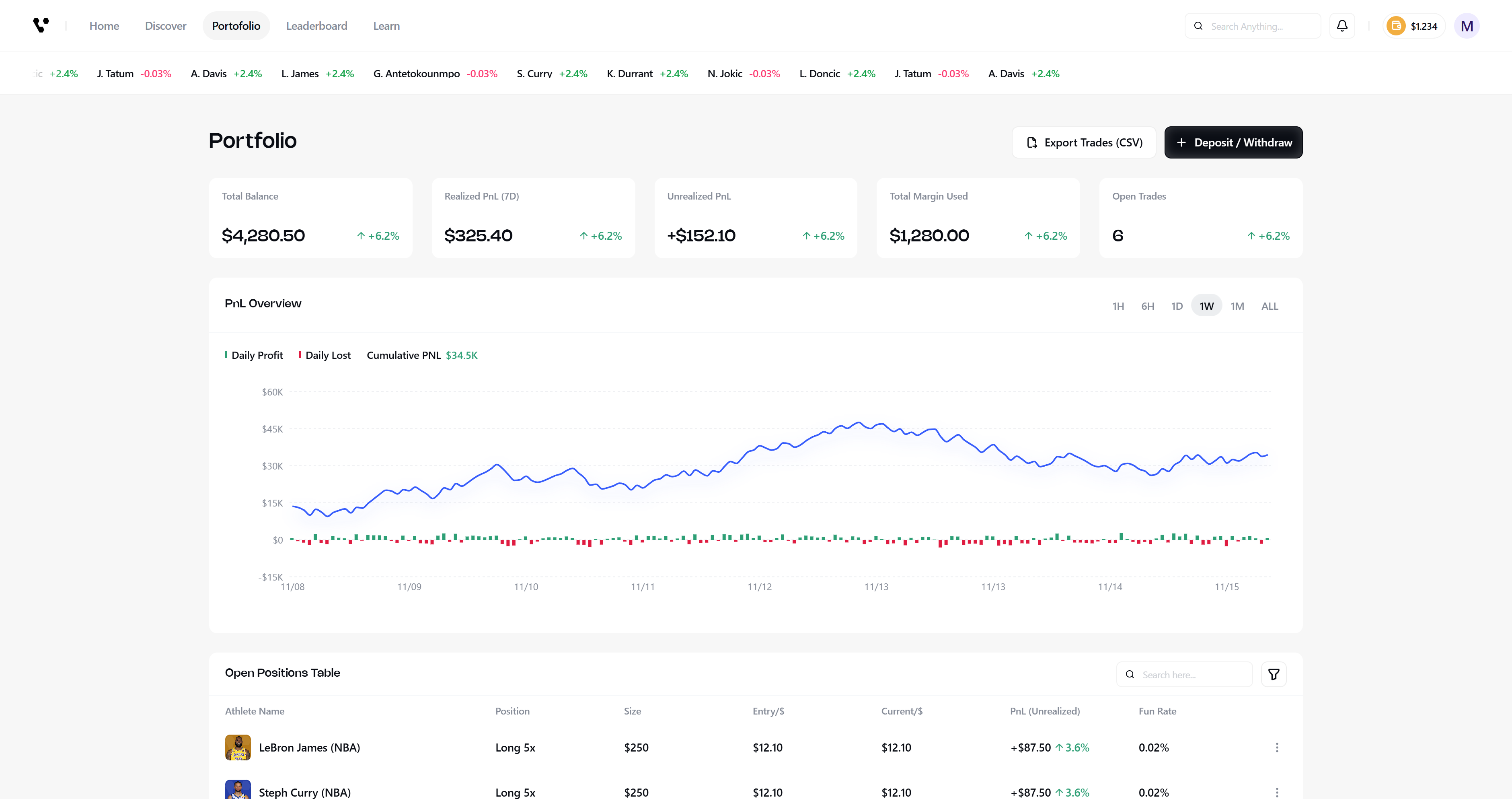Click LeBron James athlete thumbnail
Screen dimensions: 1512x799
(x=238, y=748)
